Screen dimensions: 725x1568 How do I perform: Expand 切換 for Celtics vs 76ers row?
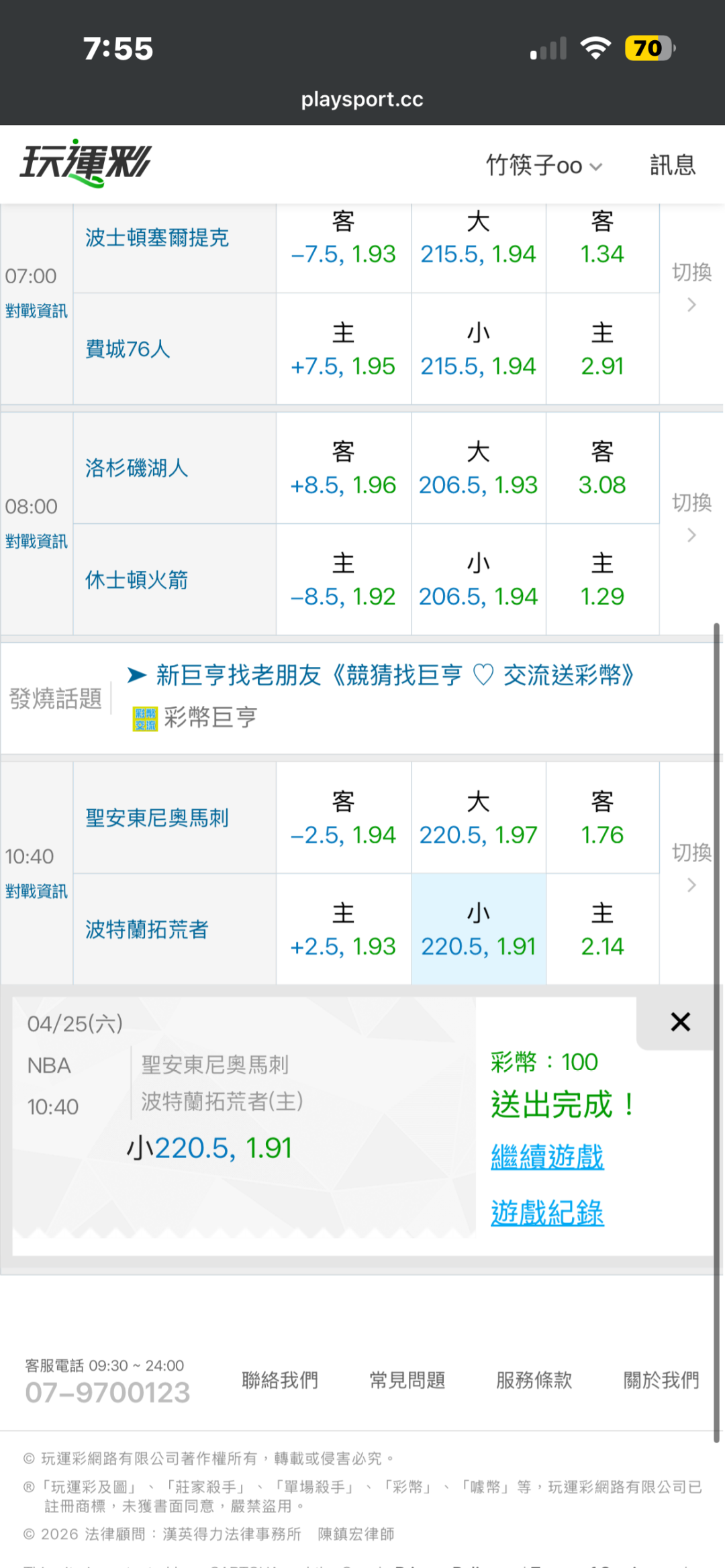[x=691, y=286]
